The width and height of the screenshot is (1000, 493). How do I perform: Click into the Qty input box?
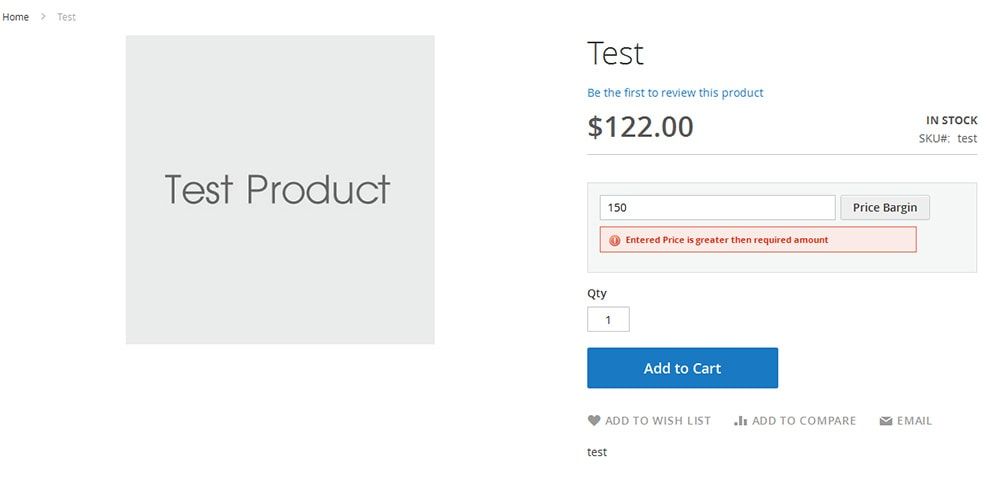[608, 320]
